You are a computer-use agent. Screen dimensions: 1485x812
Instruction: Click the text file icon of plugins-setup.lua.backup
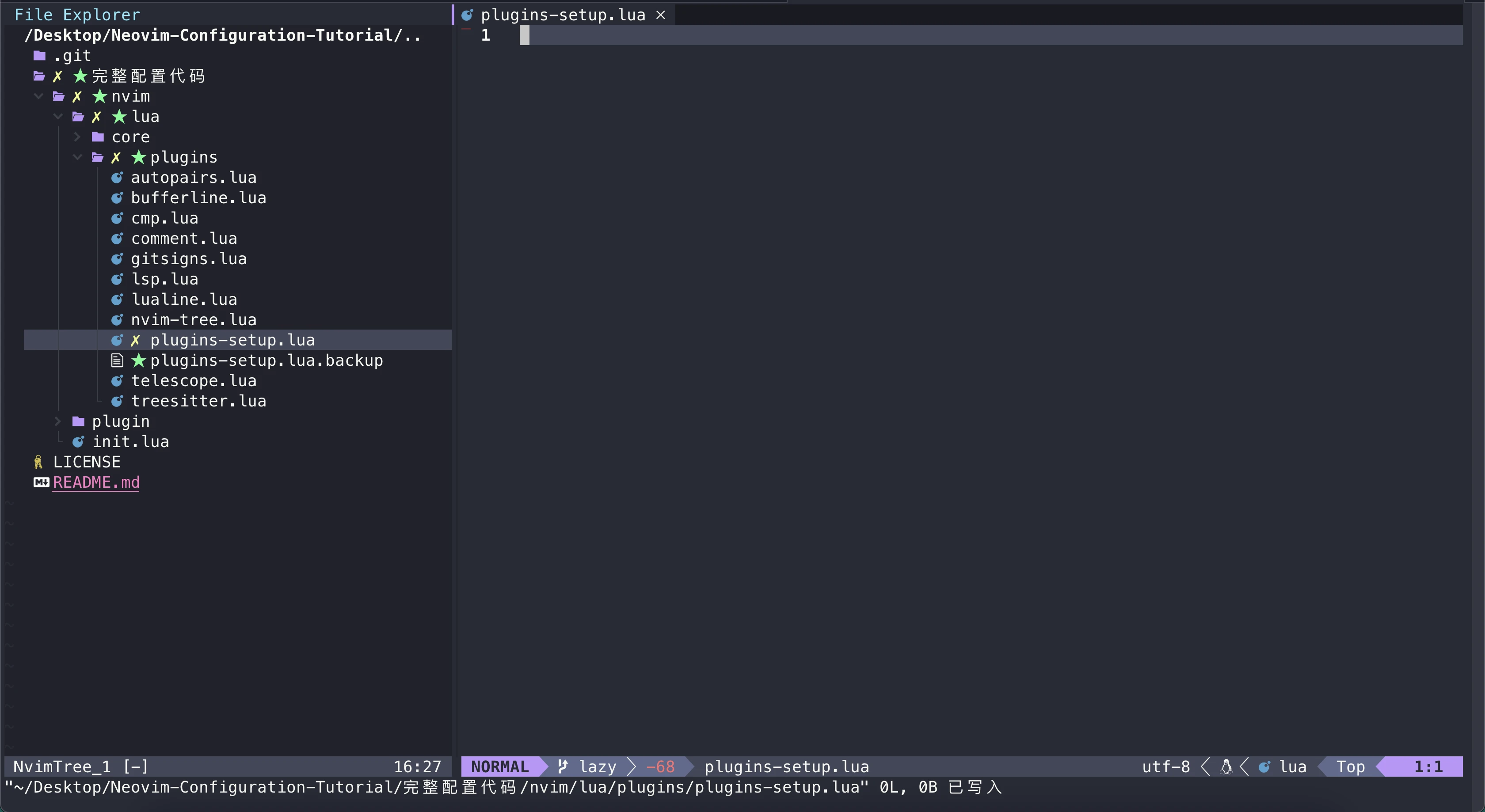[x=117, y=361]
